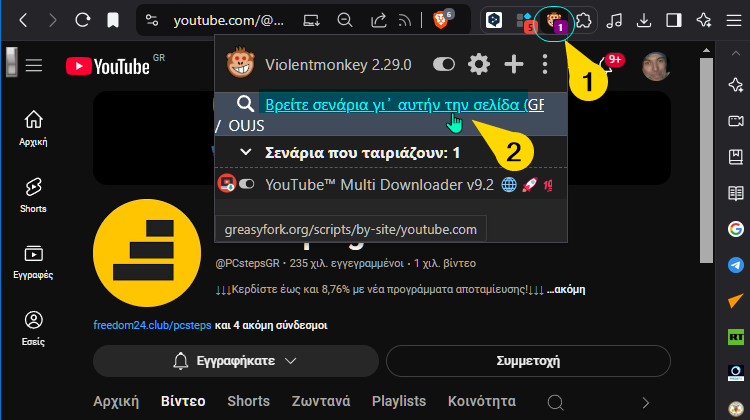Open YouTube account avatar menu
Screen dimensions: 750x420
[x=655, y=66]
